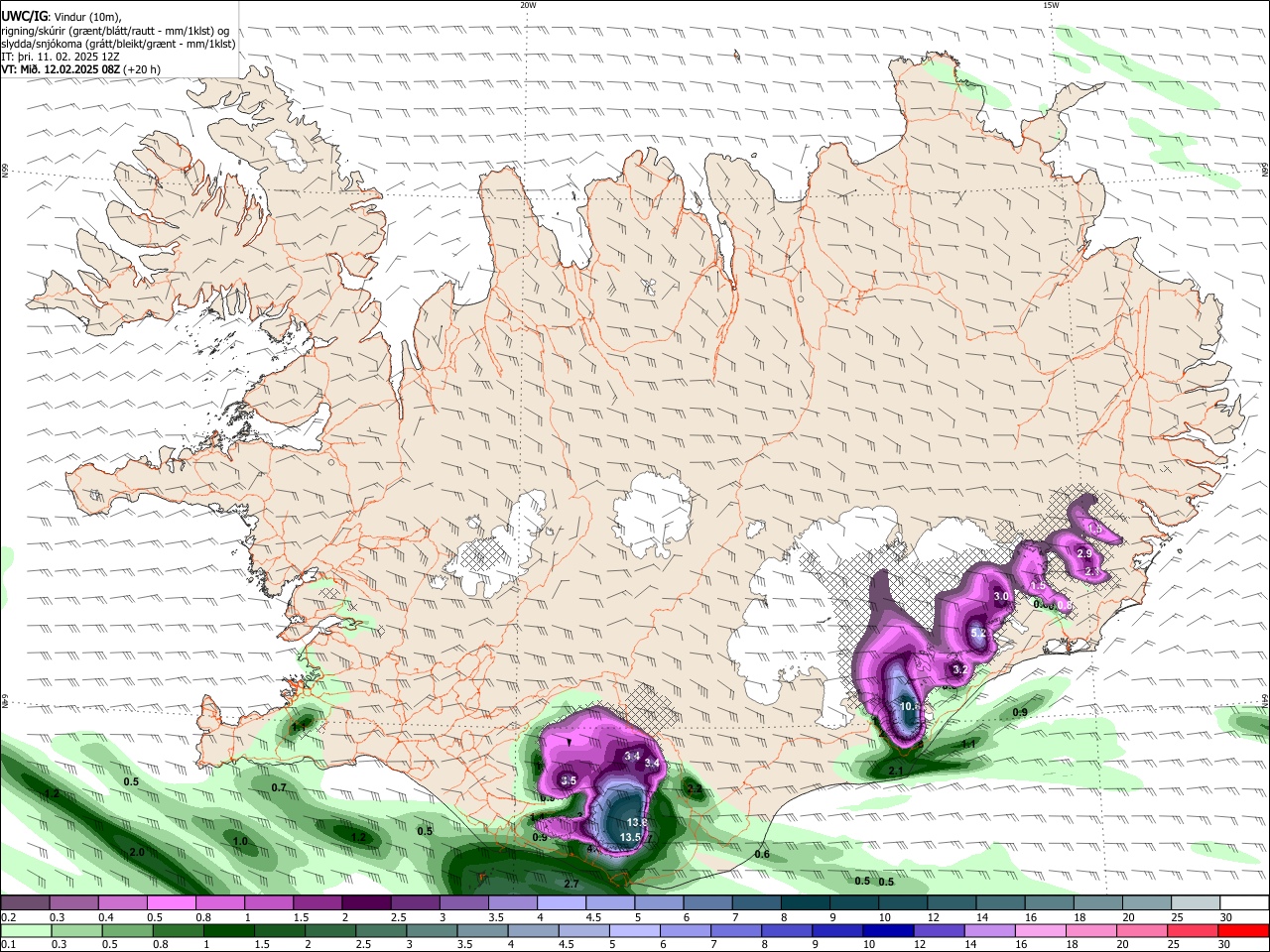Click the bright pink 0.5 snow legend swatch

click(x=171, y=902)
